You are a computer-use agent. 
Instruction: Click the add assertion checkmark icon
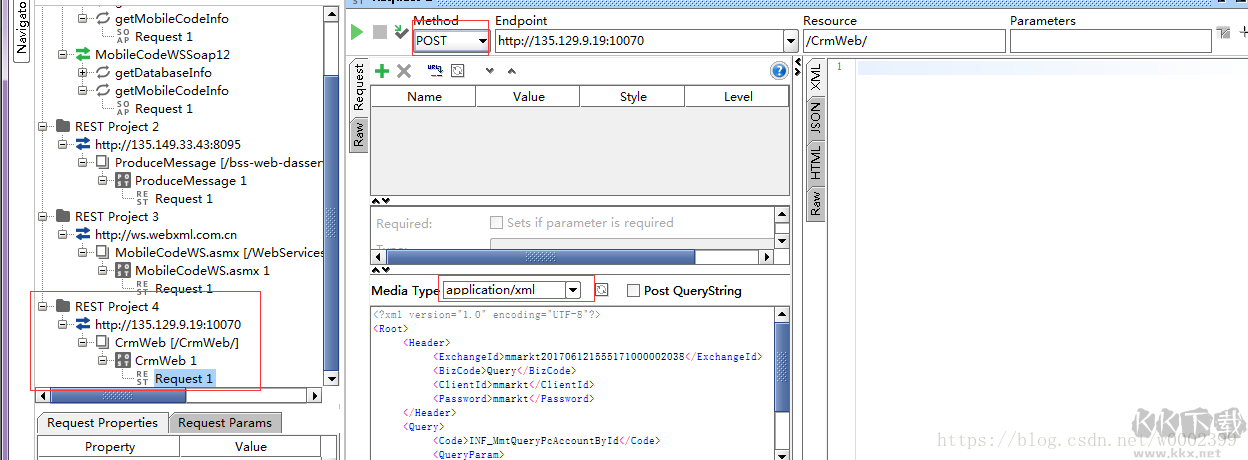tap(401, 32)
